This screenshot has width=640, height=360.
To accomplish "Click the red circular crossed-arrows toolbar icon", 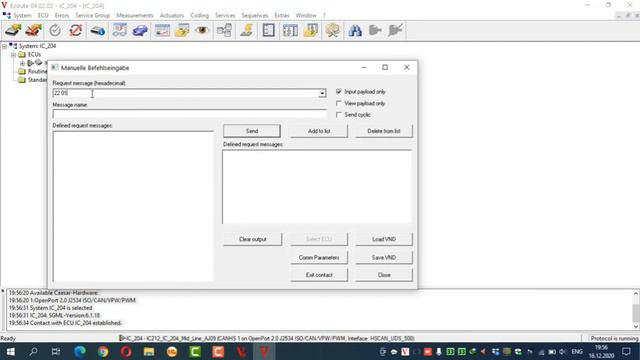I will [76, 31].
